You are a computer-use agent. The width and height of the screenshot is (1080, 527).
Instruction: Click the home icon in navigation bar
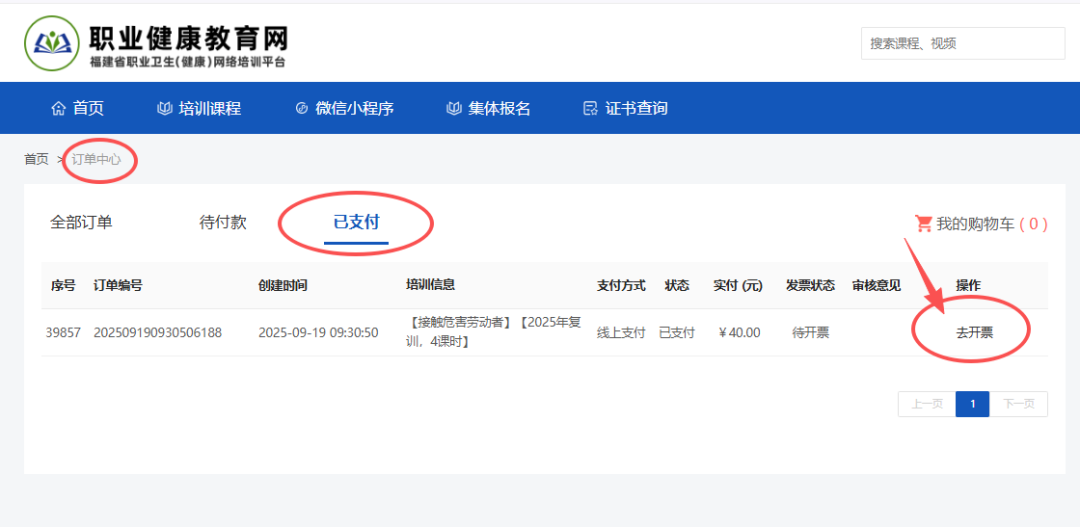(58, 108)
